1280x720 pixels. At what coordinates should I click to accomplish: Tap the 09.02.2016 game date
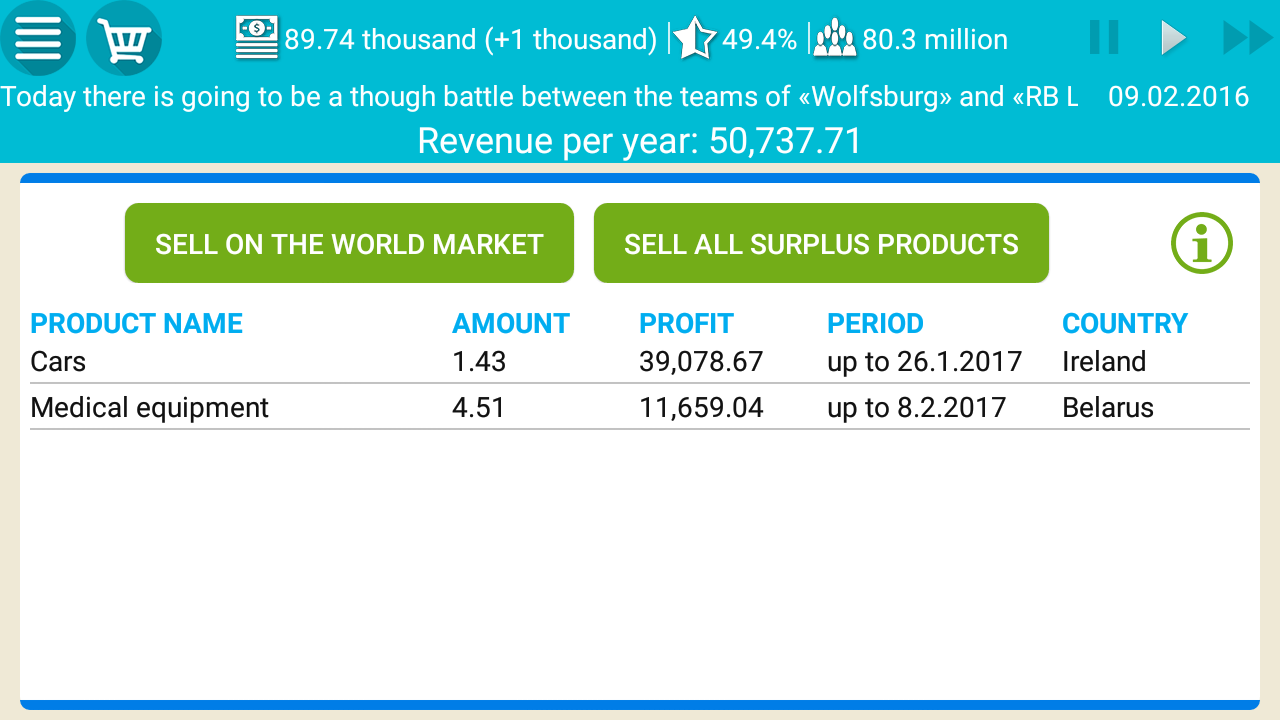[x=1178, y=97]
